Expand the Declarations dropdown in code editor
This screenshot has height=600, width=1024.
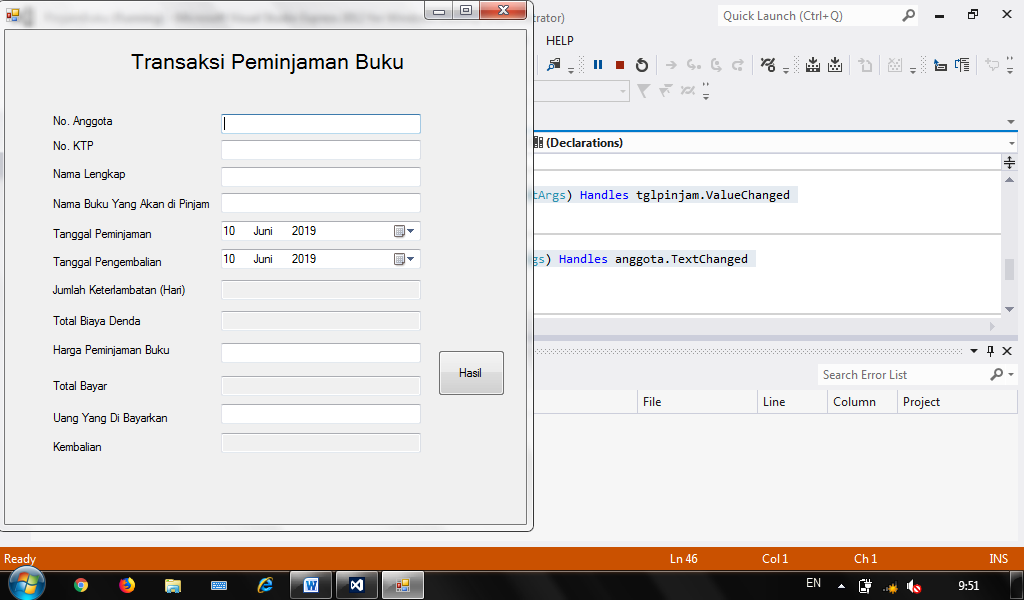point(1012,143)
